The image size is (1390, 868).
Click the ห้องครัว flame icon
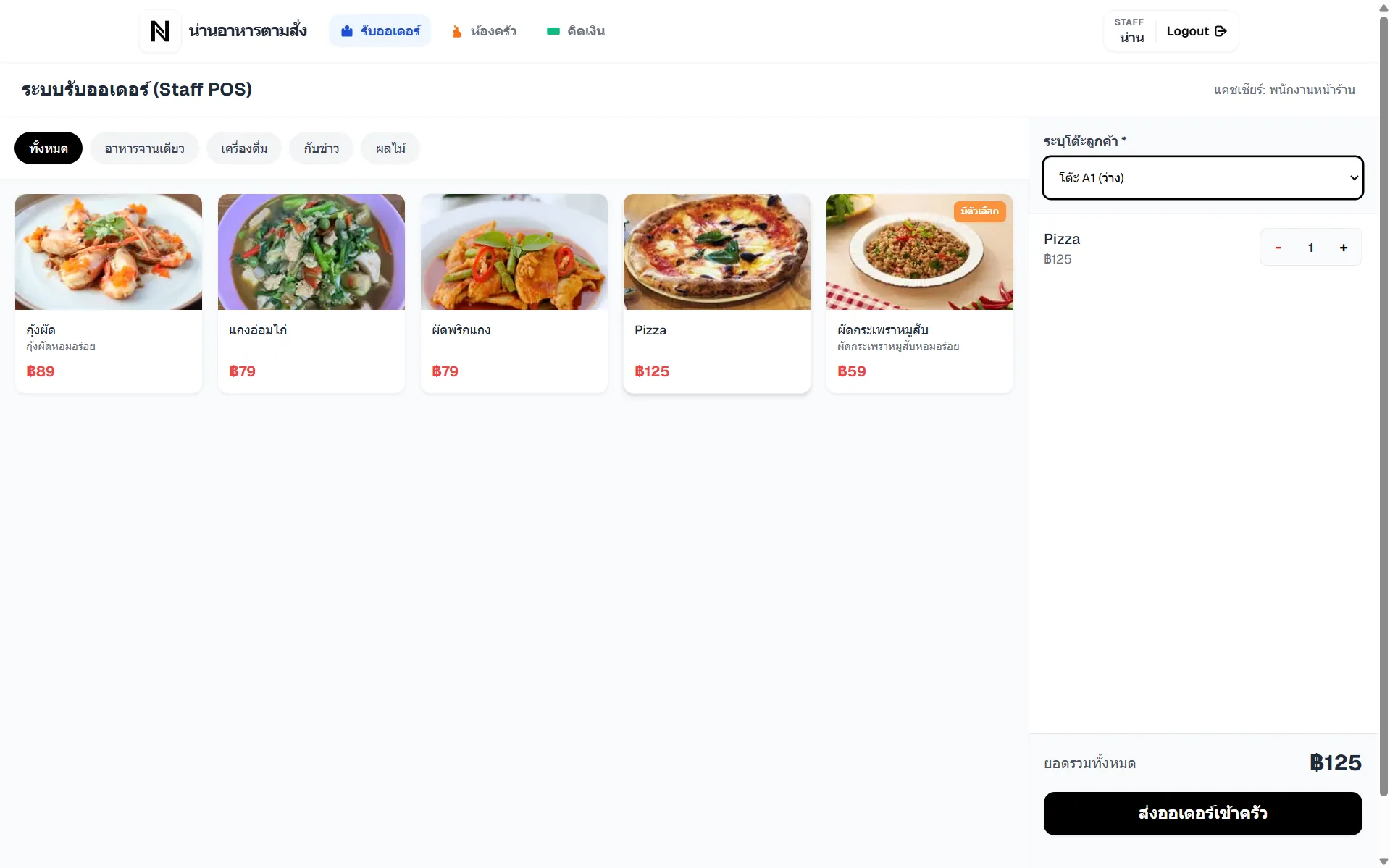[457, 31]
